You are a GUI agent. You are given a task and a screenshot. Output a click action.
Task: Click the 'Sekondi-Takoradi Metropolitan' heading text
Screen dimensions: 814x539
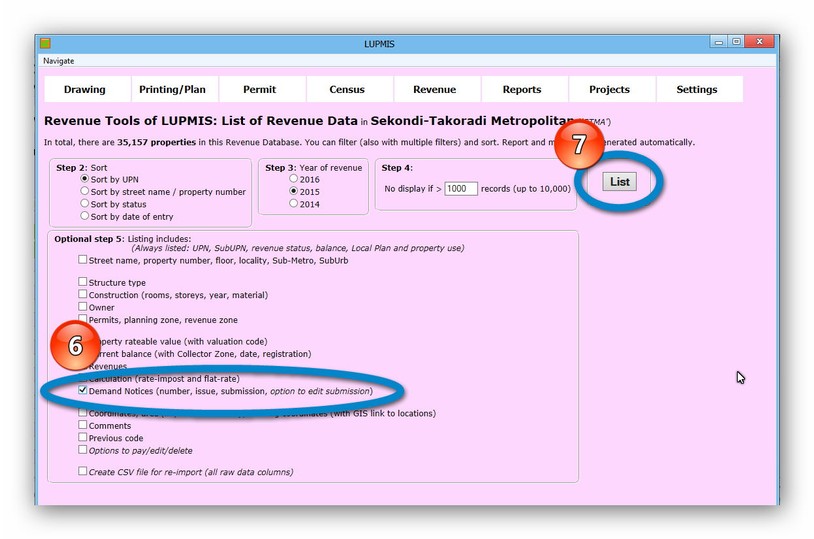472,121
